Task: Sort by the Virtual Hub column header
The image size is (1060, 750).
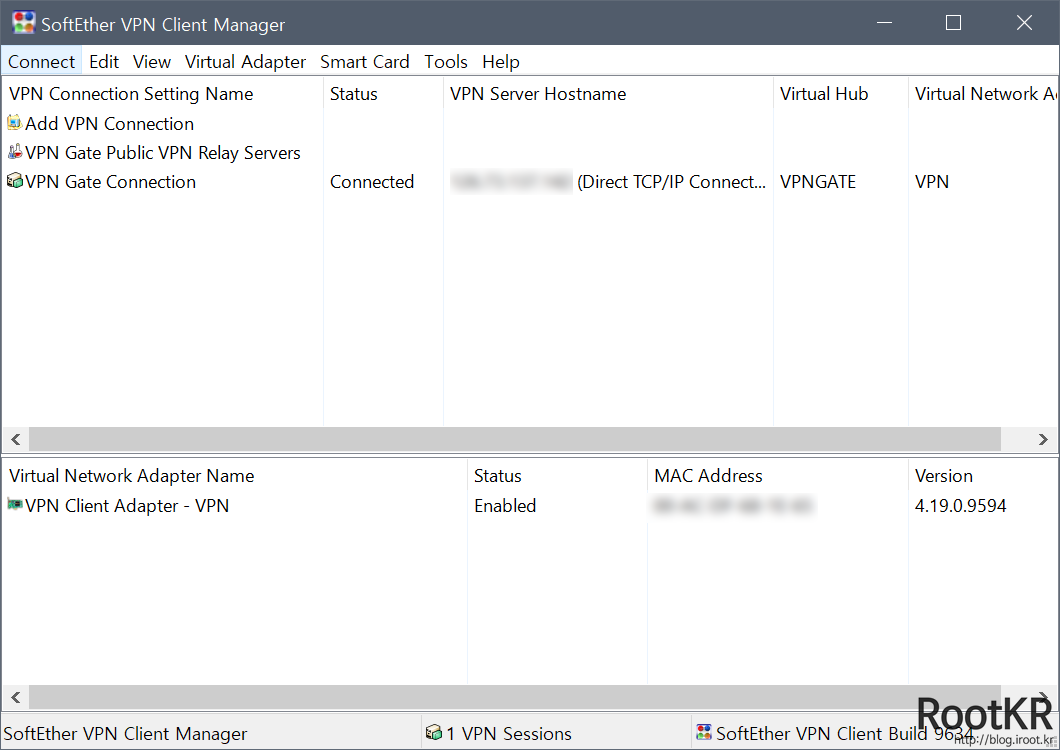Action: point(841,94)
